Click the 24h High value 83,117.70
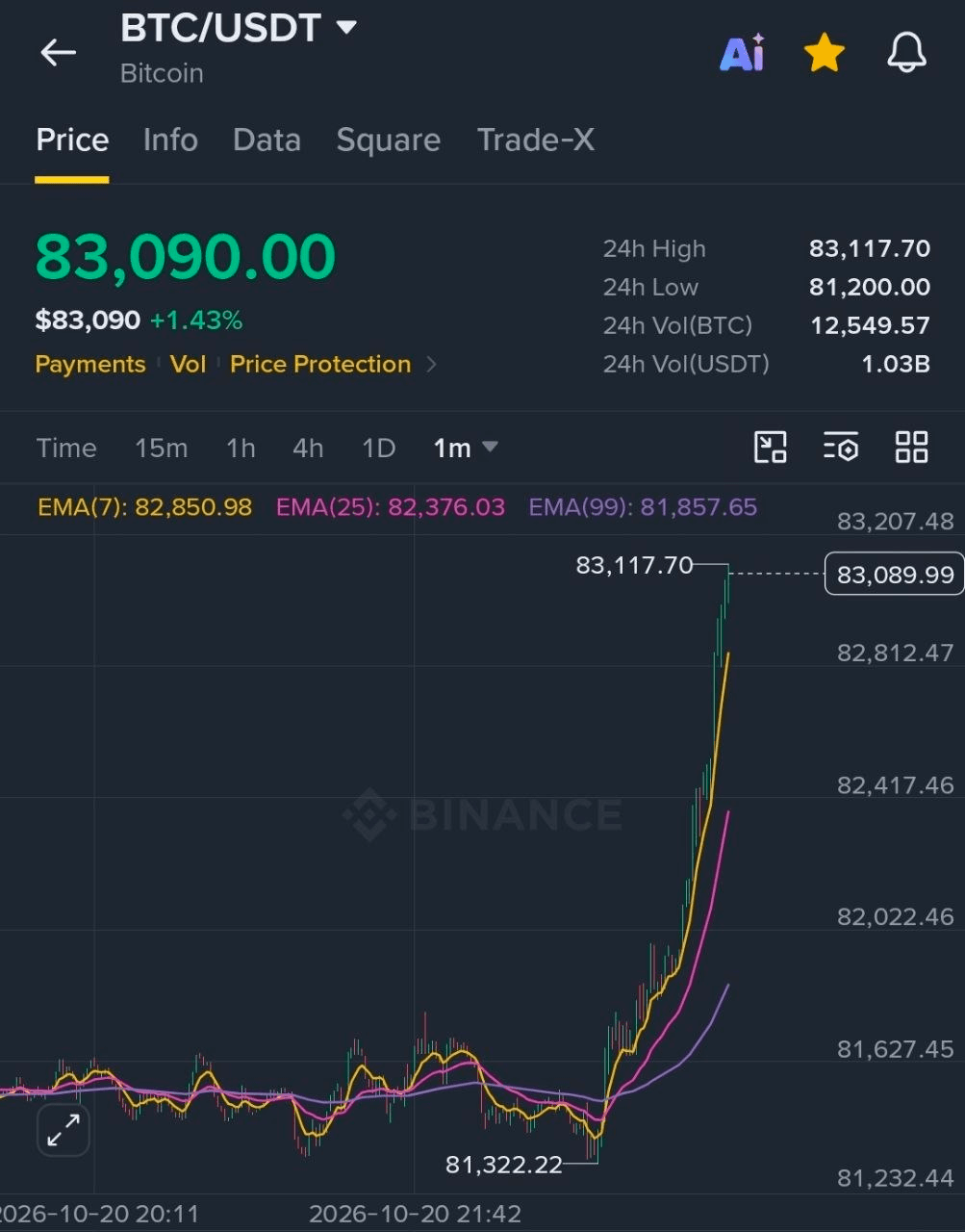Screen dimensions: 965x1232 (x=870, y=248)
